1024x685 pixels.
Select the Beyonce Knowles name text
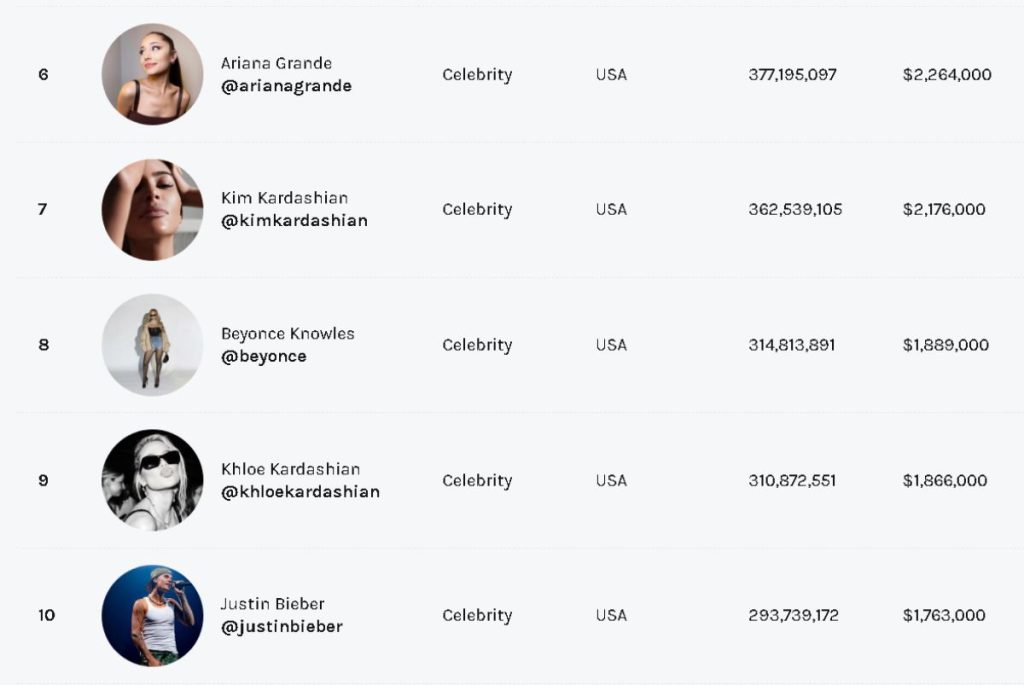pyautogui.click(x=287, y=334)
